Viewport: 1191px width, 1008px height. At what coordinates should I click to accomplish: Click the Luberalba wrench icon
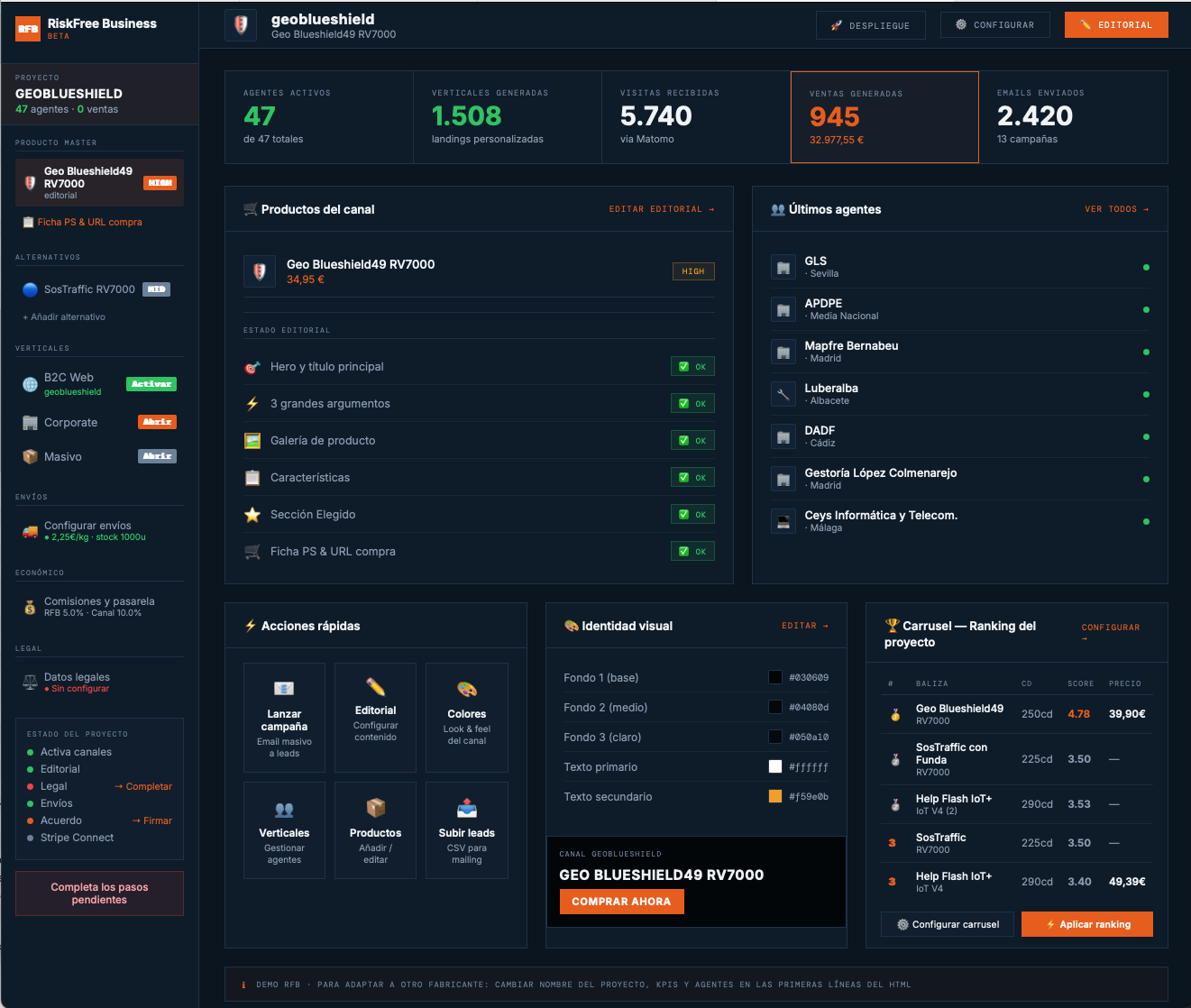[783, 394]
